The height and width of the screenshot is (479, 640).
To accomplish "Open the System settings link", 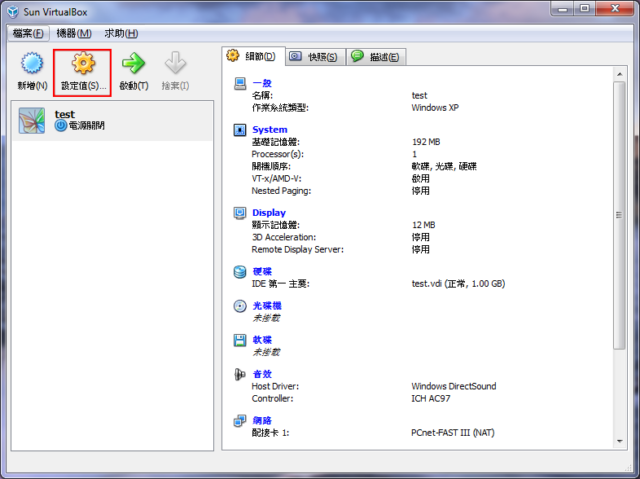I will pyautogui.click(x=270, y=130).
